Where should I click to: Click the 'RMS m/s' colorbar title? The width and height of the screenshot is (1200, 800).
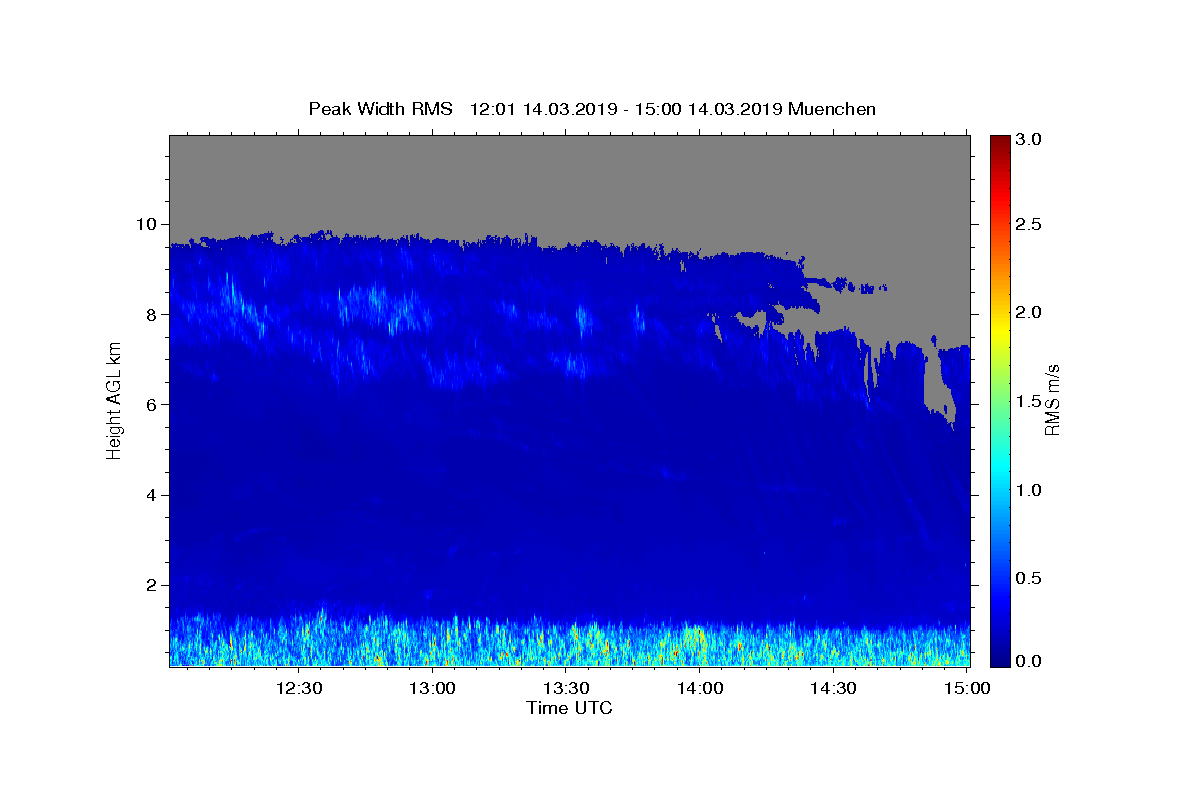[x=1052, y=400]
